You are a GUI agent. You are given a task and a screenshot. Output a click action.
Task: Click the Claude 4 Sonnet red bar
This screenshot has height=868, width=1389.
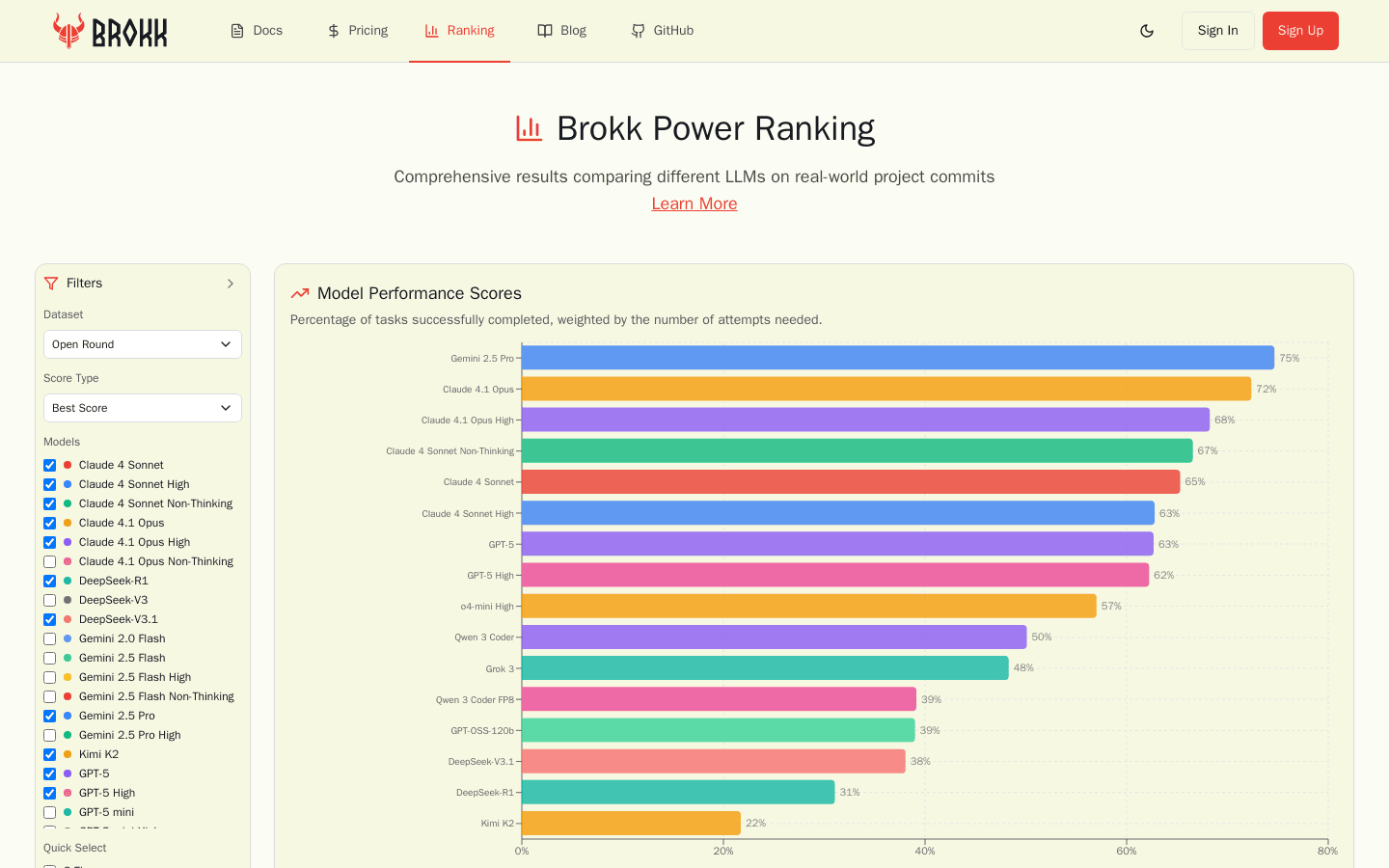pos(851,481)
